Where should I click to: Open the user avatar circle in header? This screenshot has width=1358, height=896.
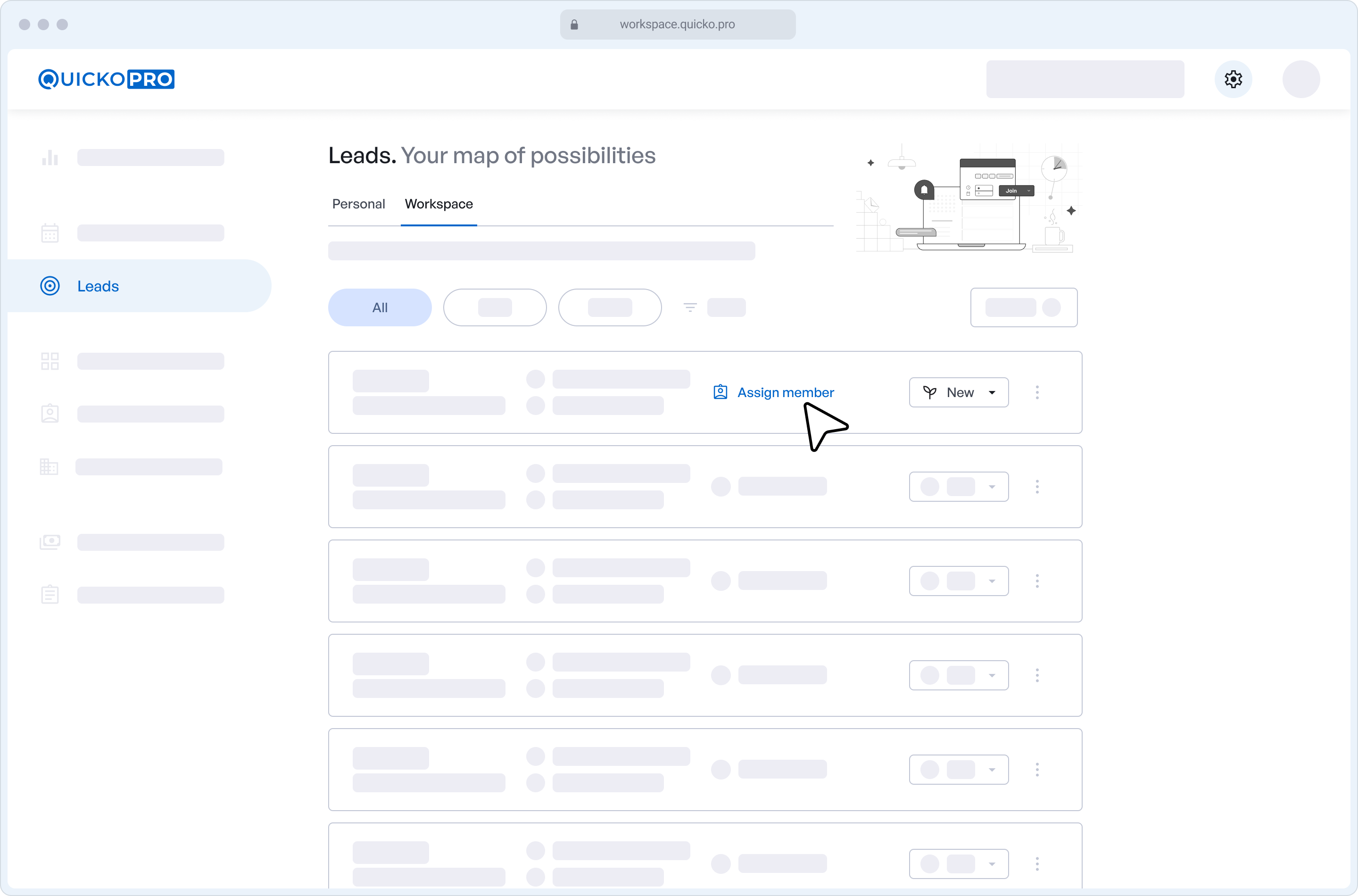click(x=1301, y=79)
